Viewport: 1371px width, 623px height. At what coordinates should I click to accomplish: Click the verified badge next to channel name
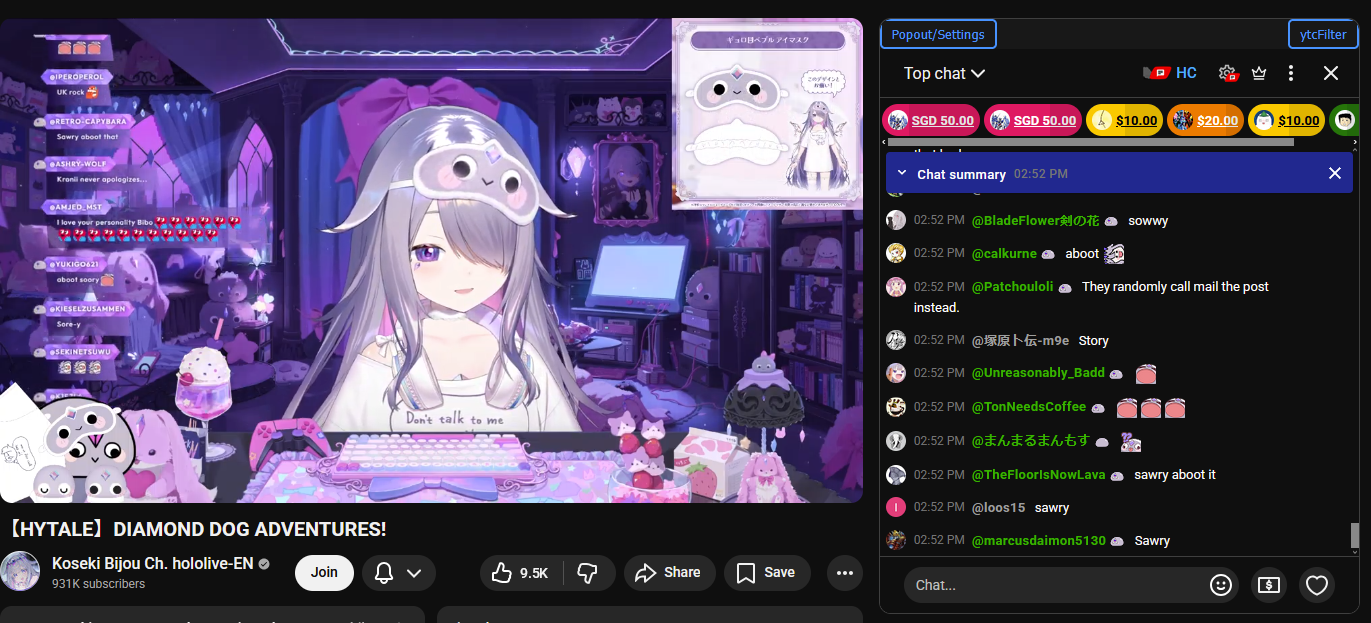point(264,565)
